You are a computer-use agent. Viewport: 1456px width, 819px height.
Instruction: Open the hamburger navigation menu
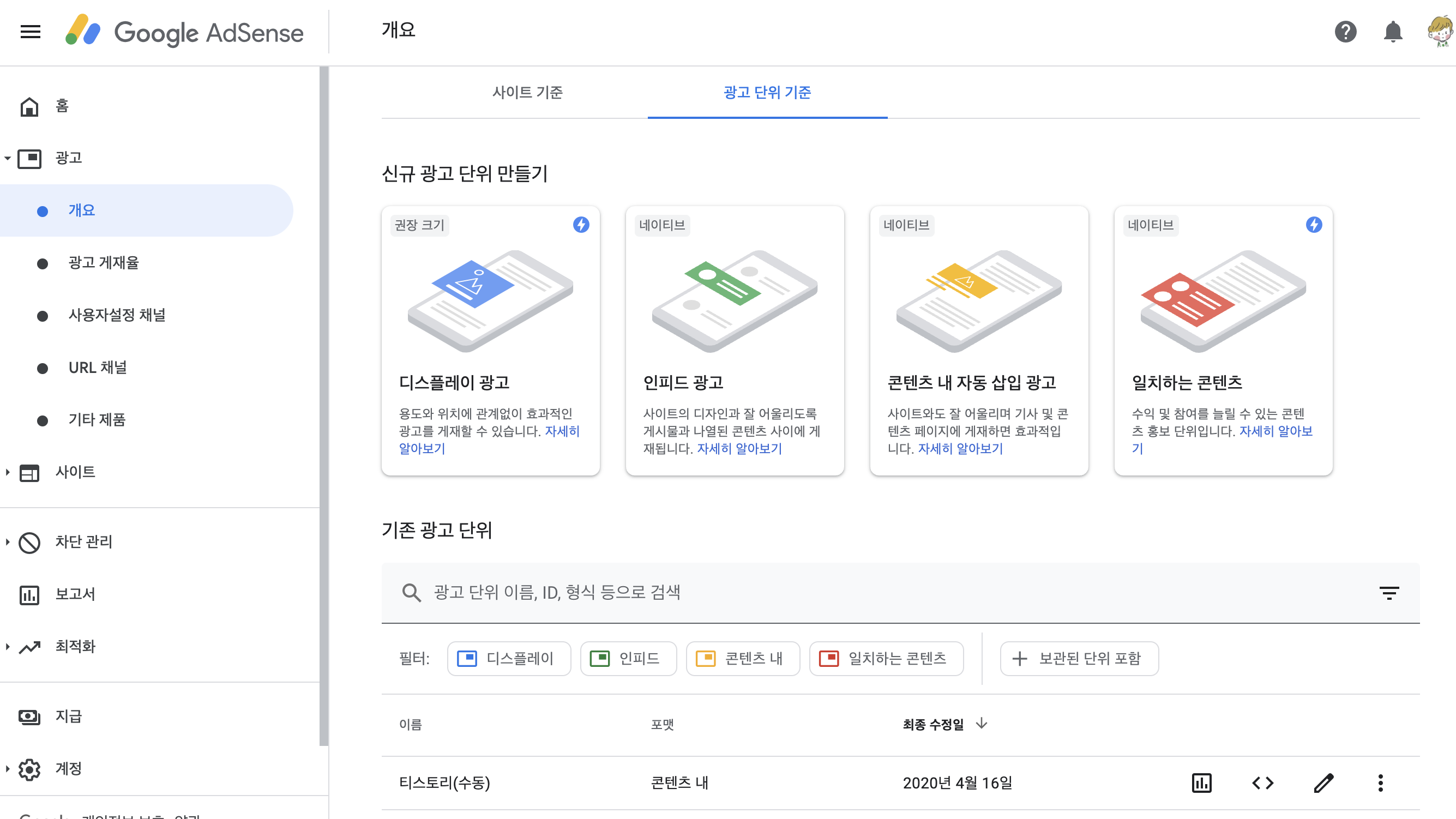click(30, 32)
